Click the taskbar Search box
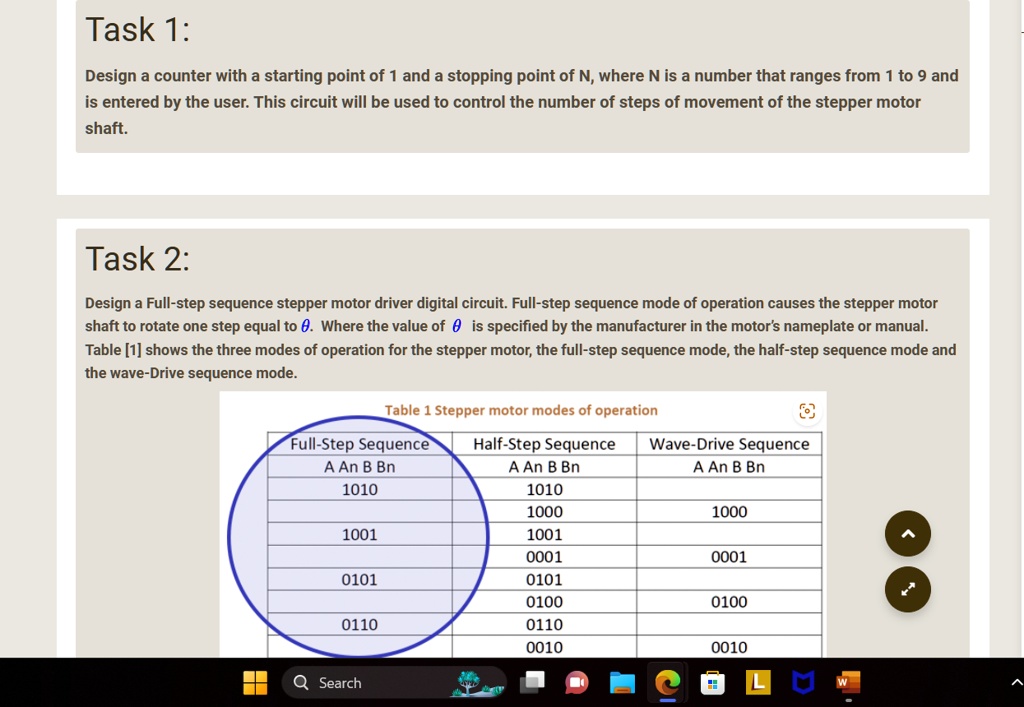Image resolution: width=1024 pixels, height=707 pixels. 394,683
